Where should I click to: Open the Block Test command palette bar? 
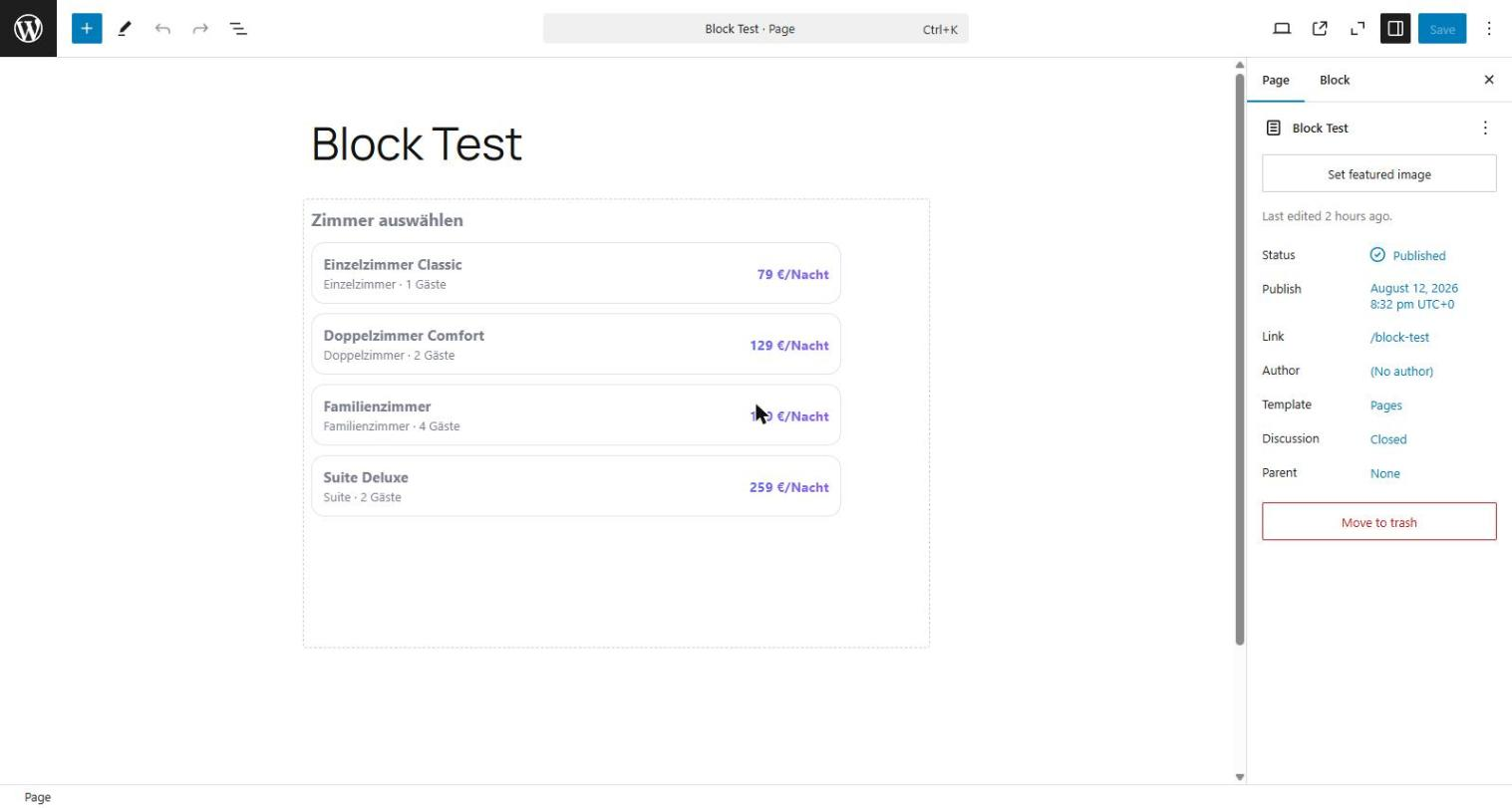click(x=756, y=29)
